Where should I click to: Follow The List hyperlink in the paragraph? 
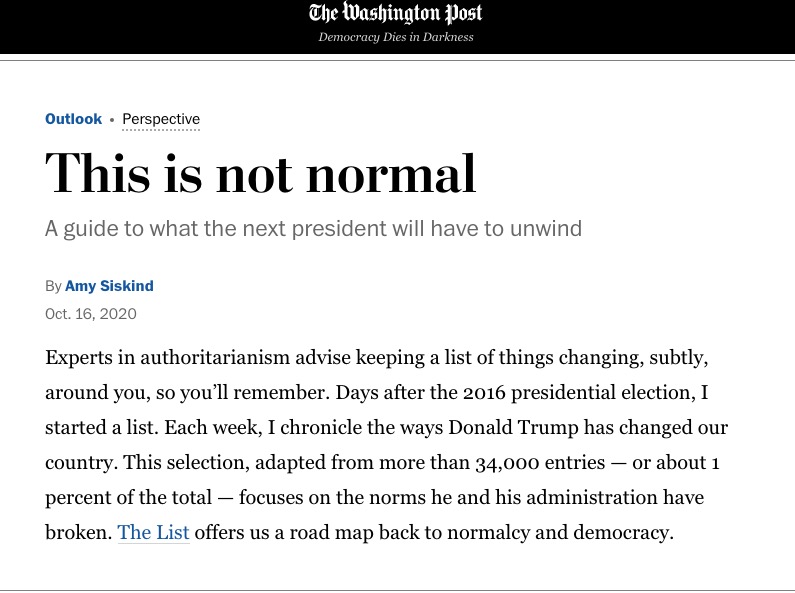[153, 532]
